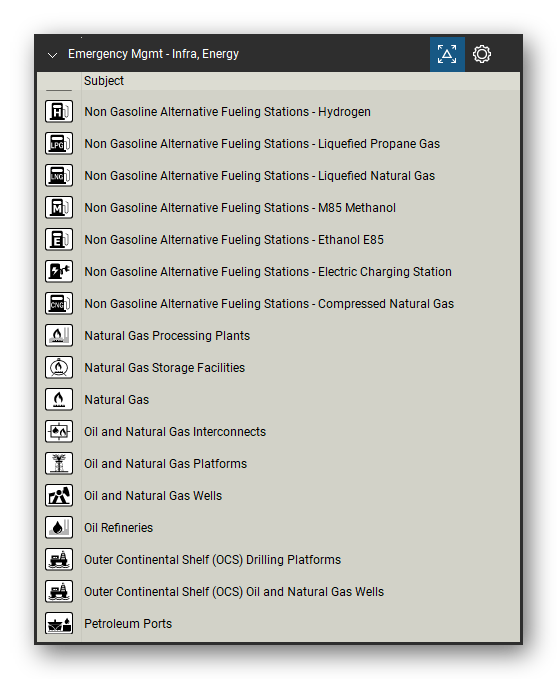Viewport: 557px width, 679px height.
Task: Select the M85 Methanol fueling station icon
Action: (59, 207)
